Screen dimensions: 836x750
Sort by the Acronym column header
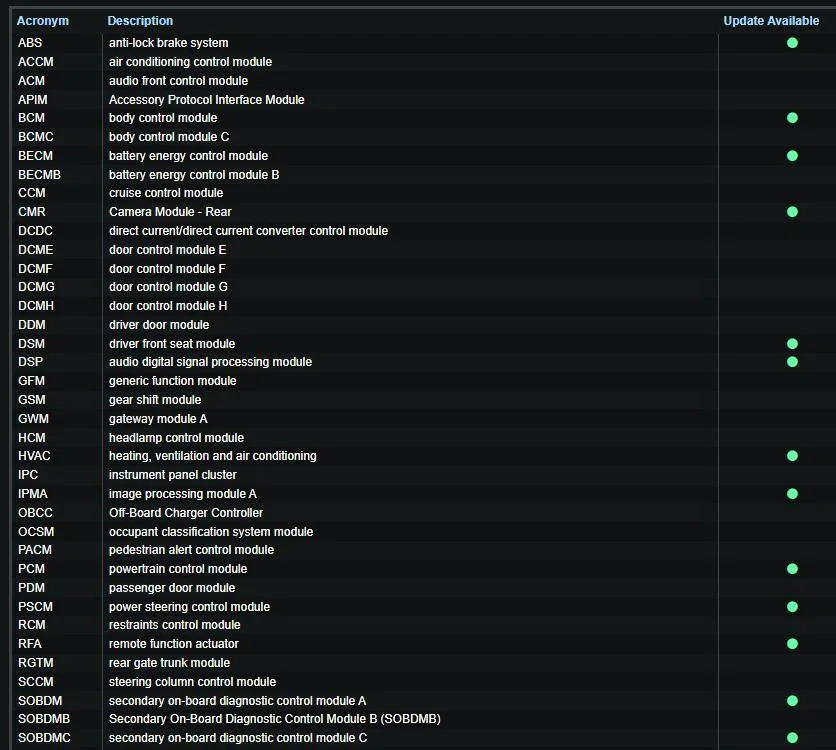pyautogui.click(x=43, y=21)
